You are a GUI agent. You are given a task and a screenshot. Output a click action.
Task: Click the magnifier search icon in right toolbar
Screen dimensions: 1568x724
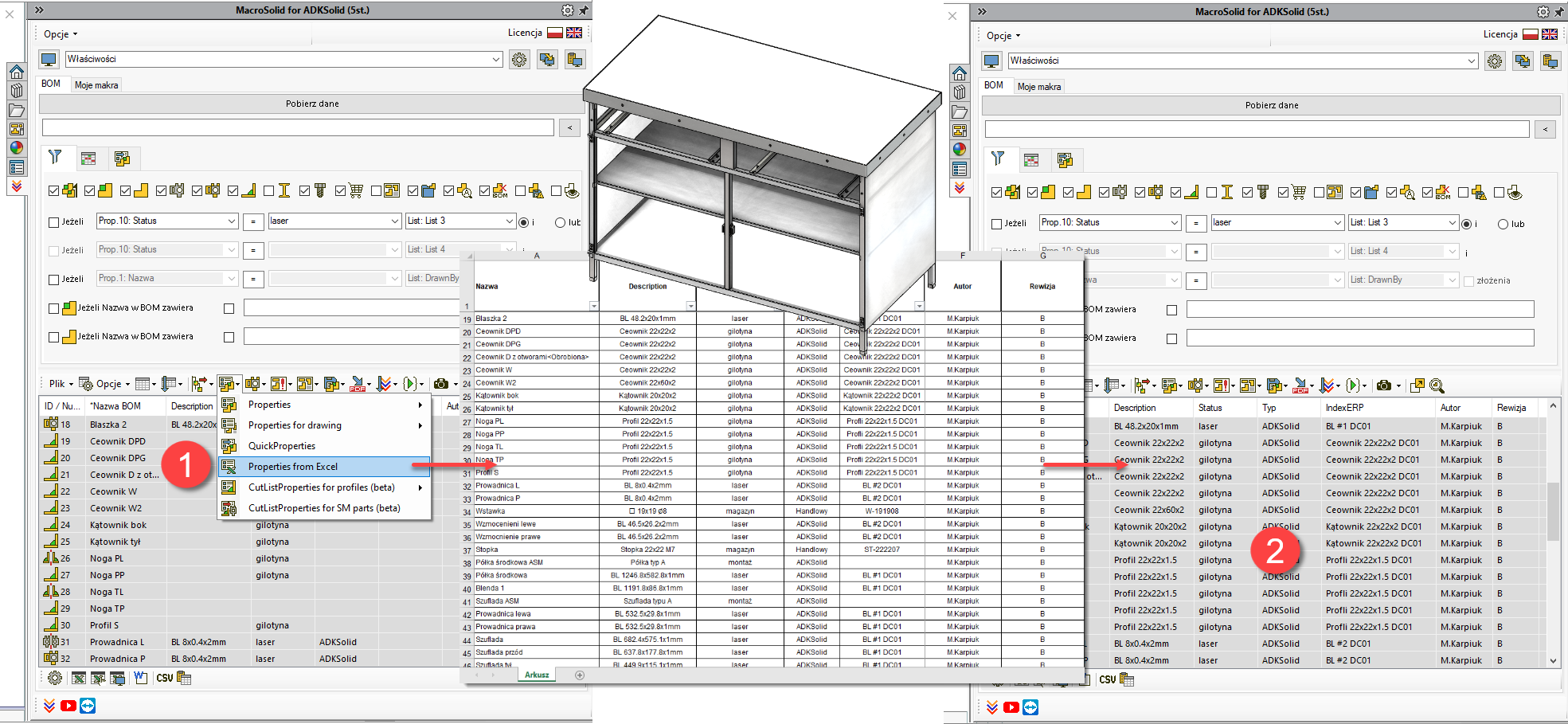[1437, 385]
